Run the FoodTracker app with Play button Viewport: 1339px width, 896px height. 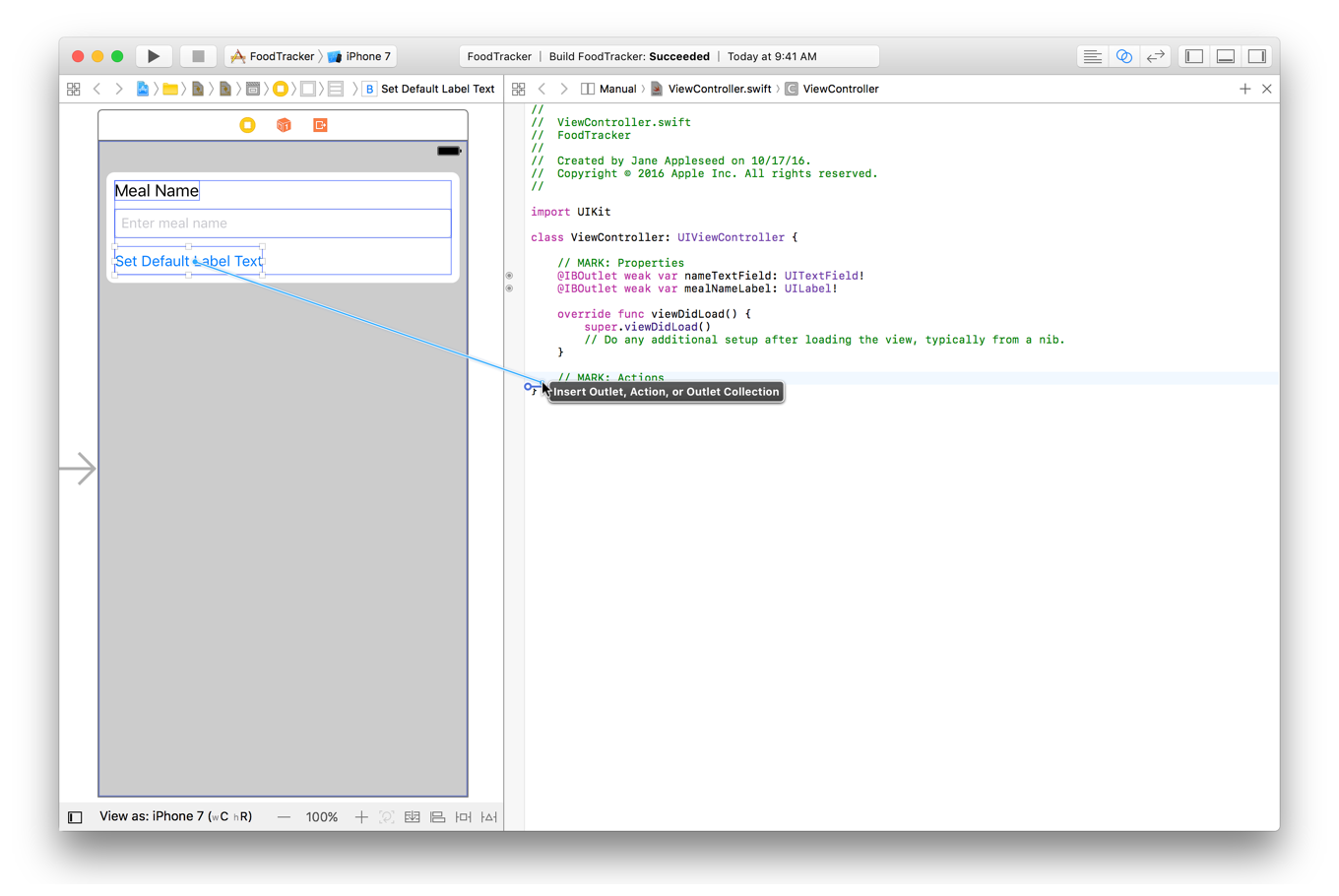[x=154, y=56]
